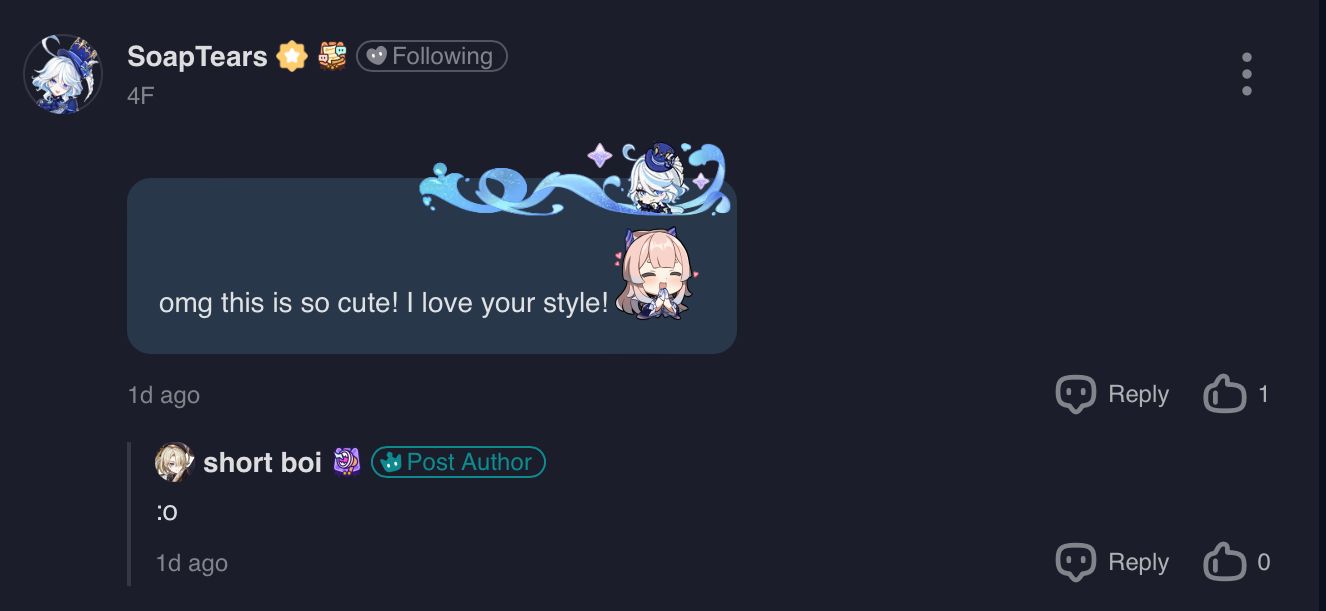1326x611 pixels.
Task: Like short boi's reply with thumbs up
Action: tap(1225, 562)
